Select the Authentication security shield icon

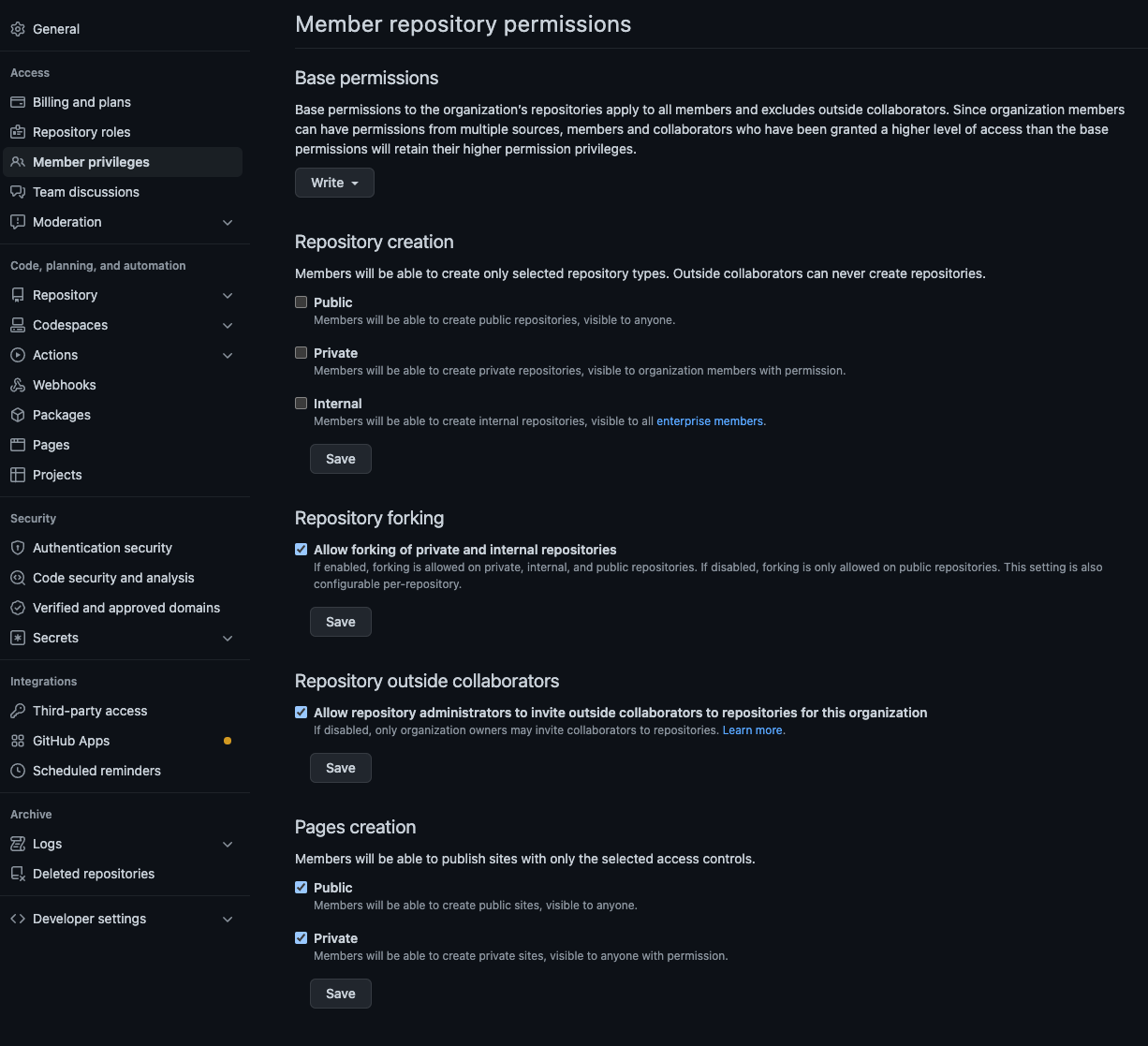click(x=17, y=548)
